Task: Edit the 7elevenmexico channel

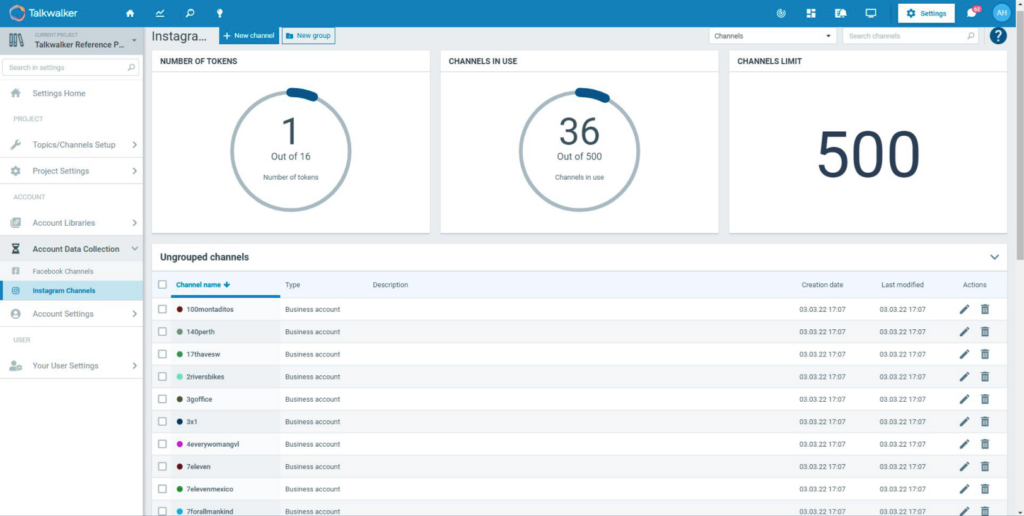Action: click(x=965, y=489)
